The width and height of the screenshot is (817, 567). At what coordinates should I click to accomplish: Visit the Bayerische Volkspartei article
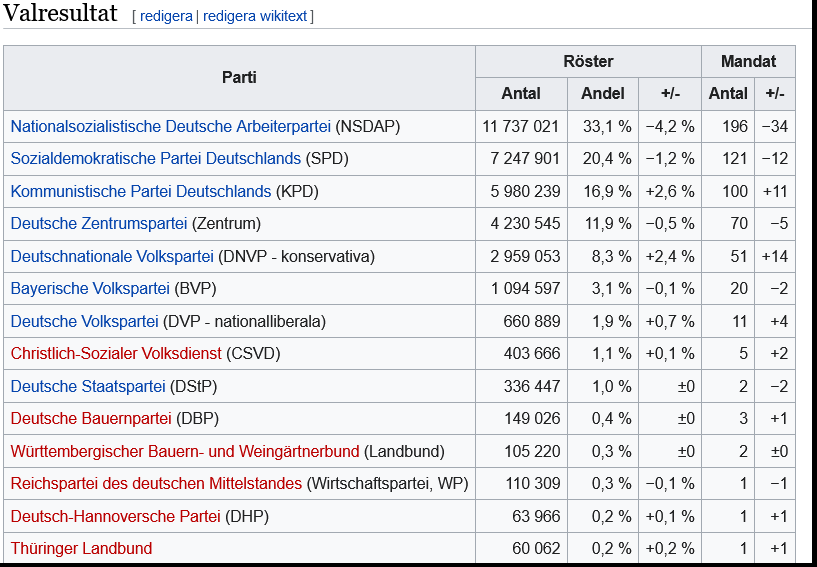90,288
